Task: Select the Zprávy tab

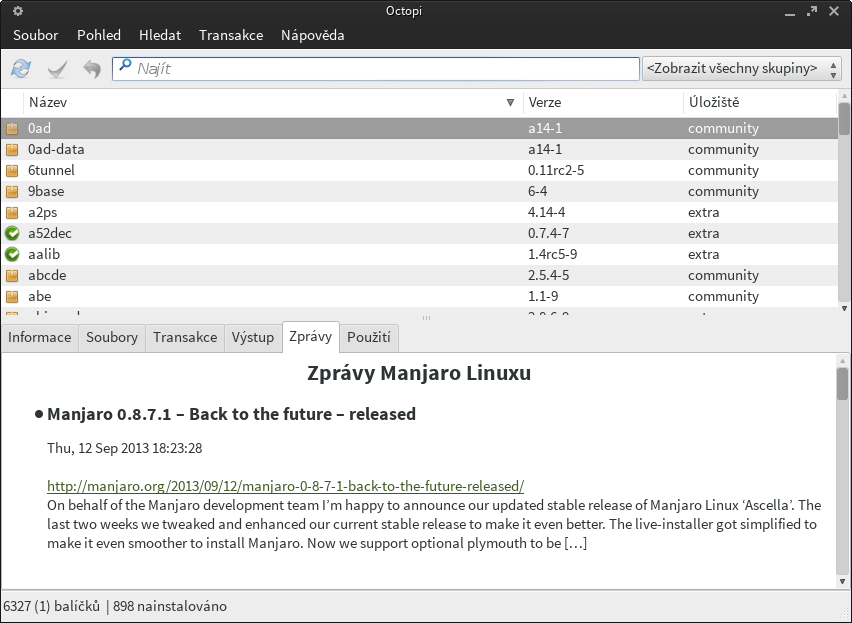Action: (311, 337)
